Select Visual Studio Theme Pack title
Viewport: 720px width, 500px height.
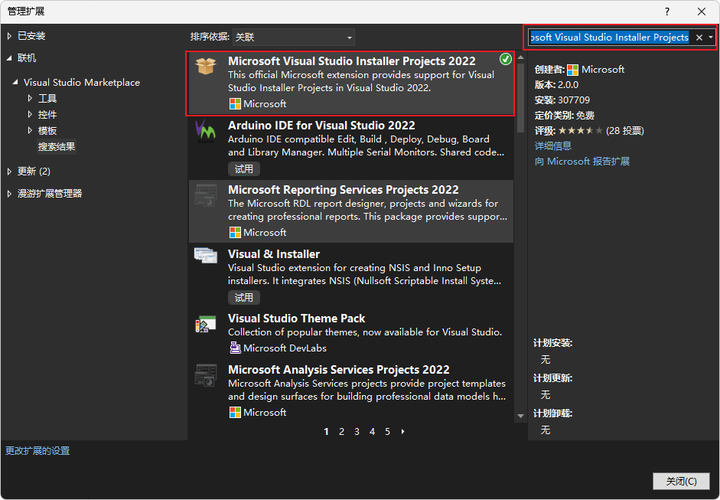(x=296, y=318)
